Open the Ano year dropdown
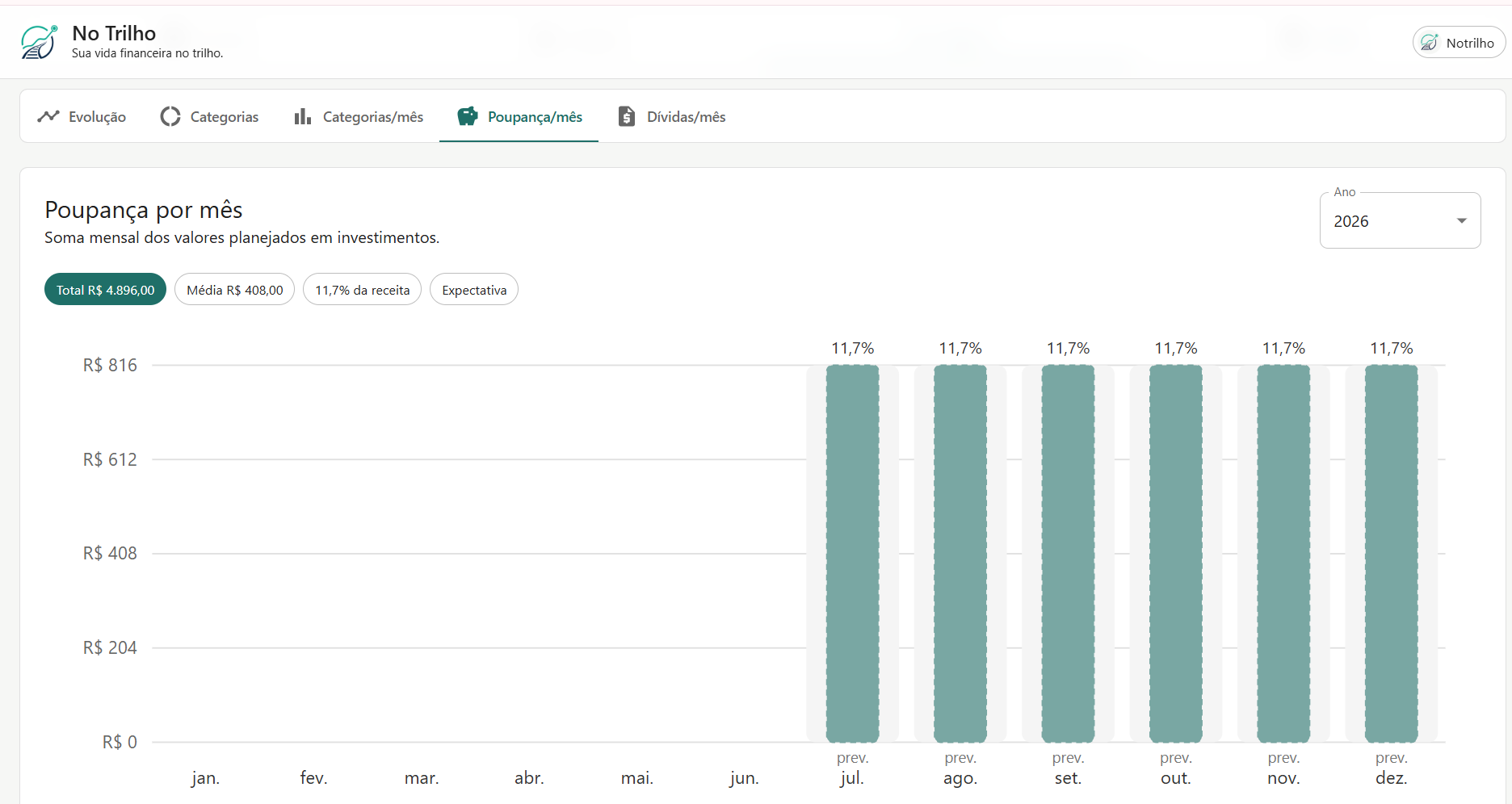Image resolution: width=1512 pixels, height=804 pixels. click(1400, 220)
